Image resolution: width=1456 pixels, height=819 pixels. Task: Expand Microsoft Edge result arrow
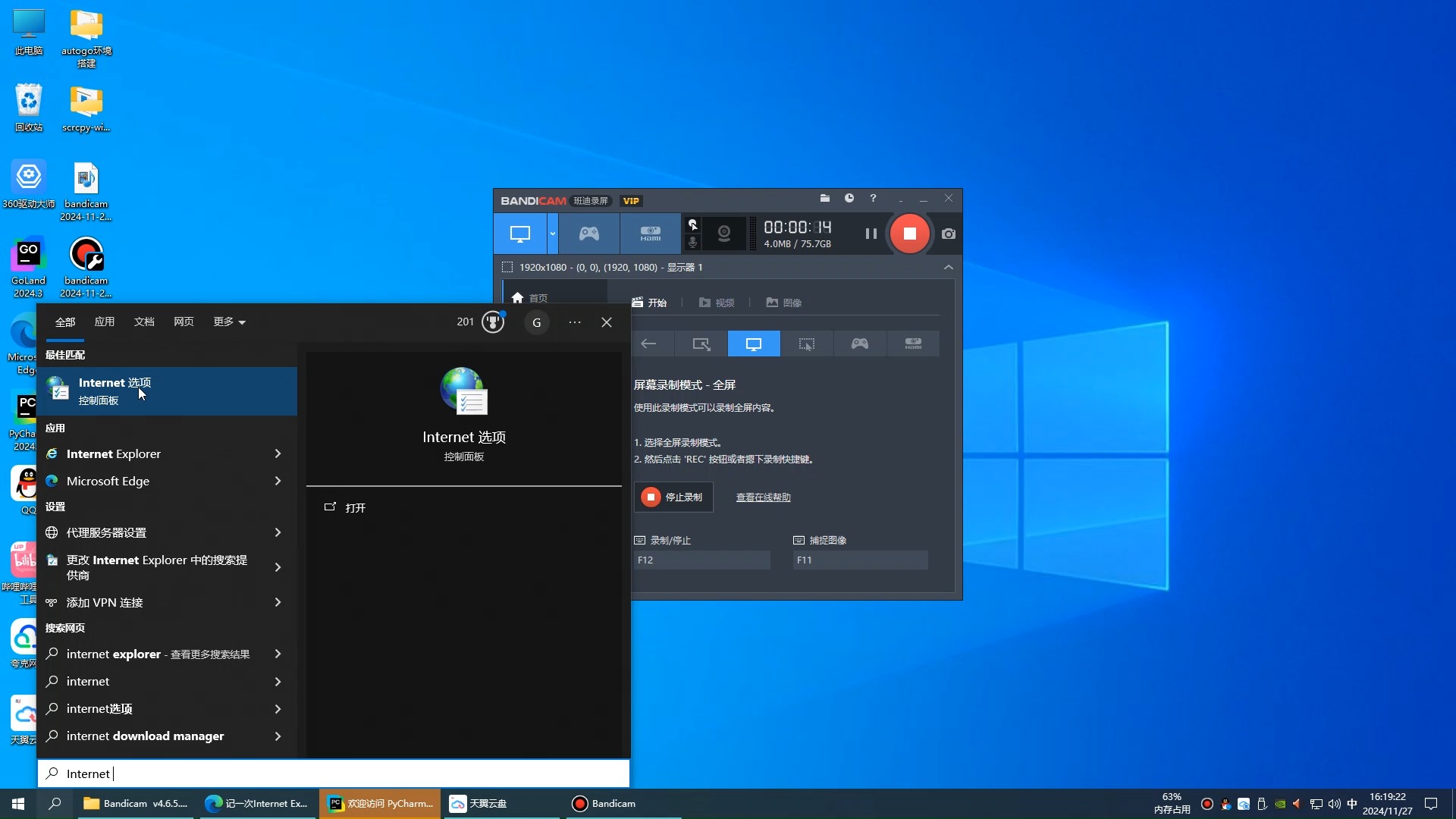click(278, 481)
